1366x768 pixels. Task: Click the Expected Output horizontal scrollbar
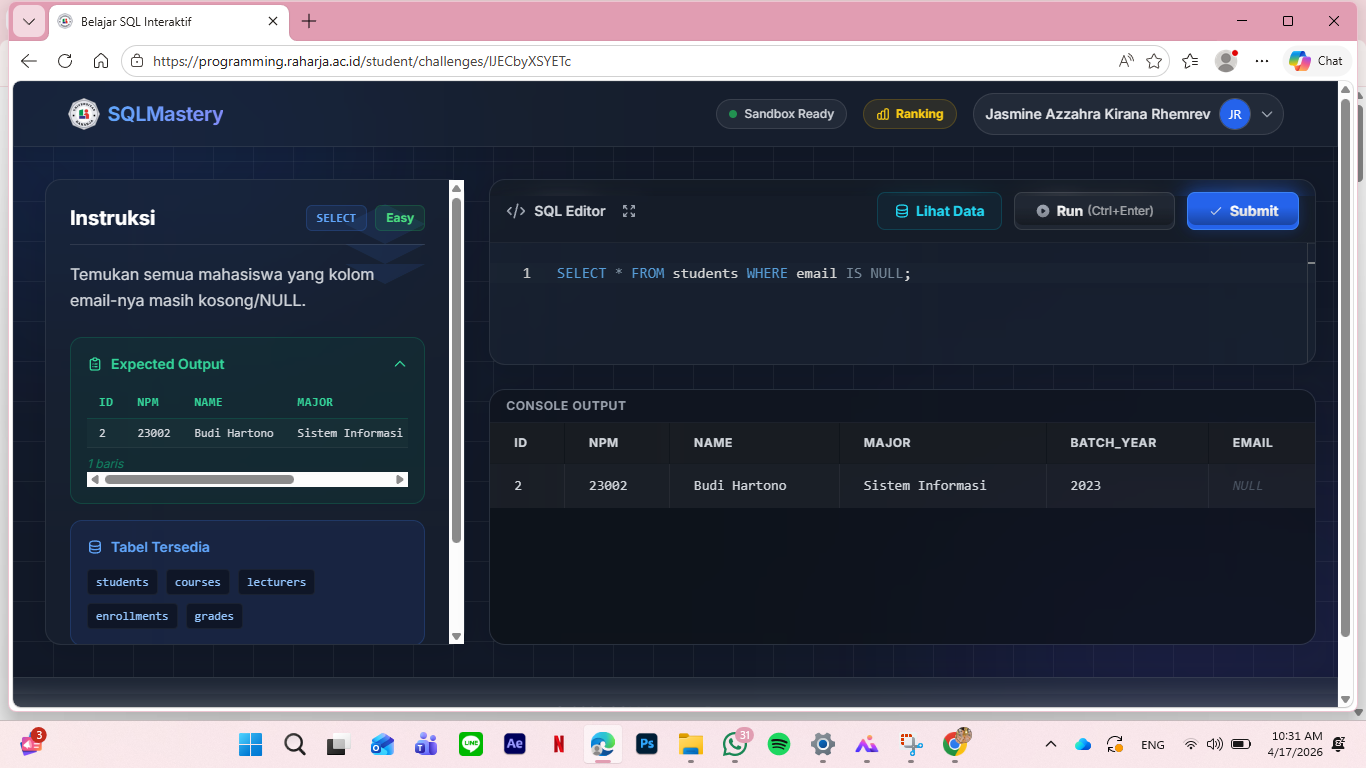click(199, 480)
